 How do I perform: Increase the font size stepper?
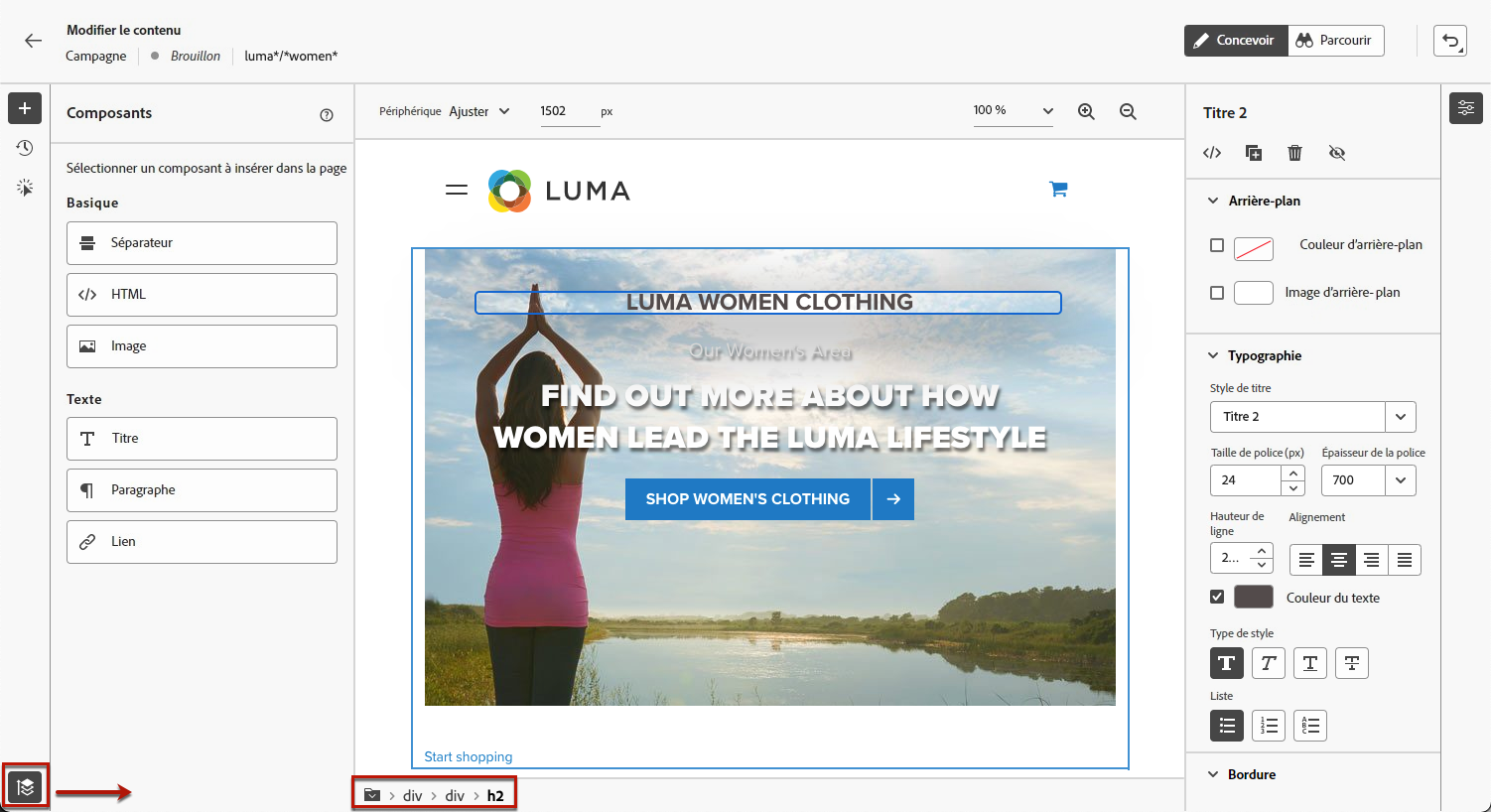tap(1293, 474)
